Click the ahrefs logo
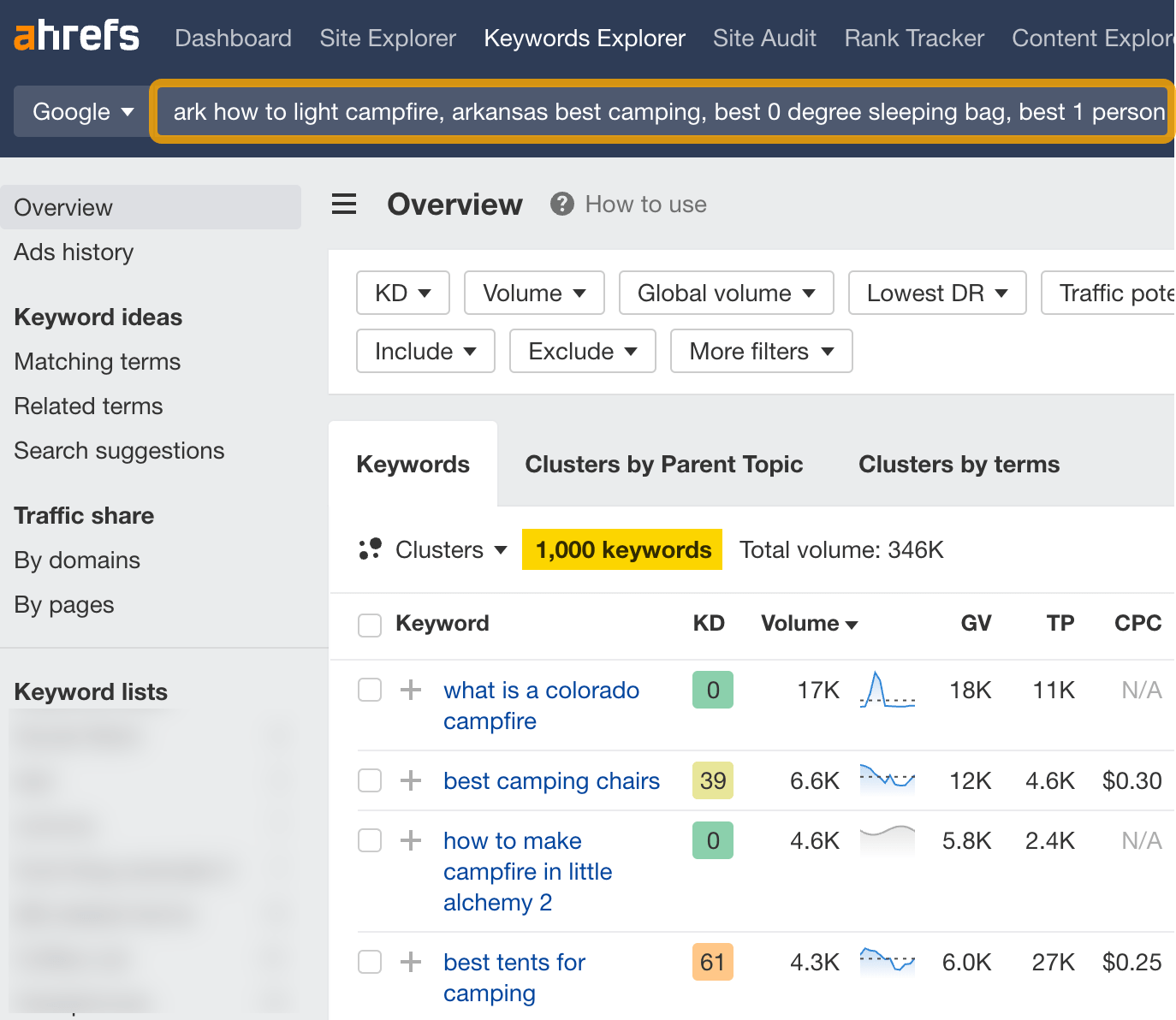This screenshot has height=1020, width=1176. [75, 36]
